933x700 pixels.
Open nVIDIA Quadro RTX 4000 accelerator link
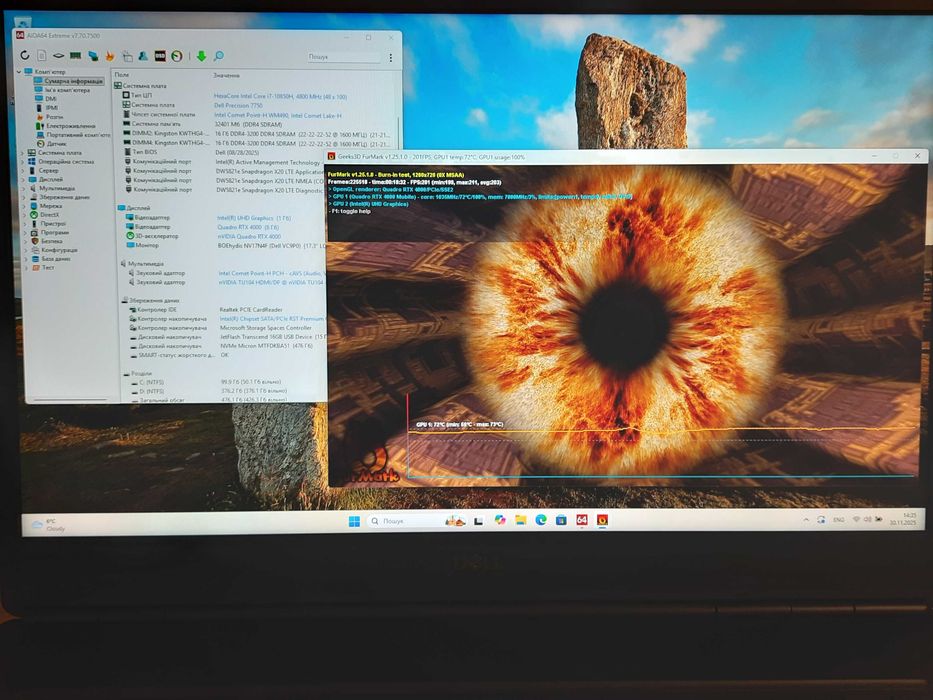coord(249,236)
